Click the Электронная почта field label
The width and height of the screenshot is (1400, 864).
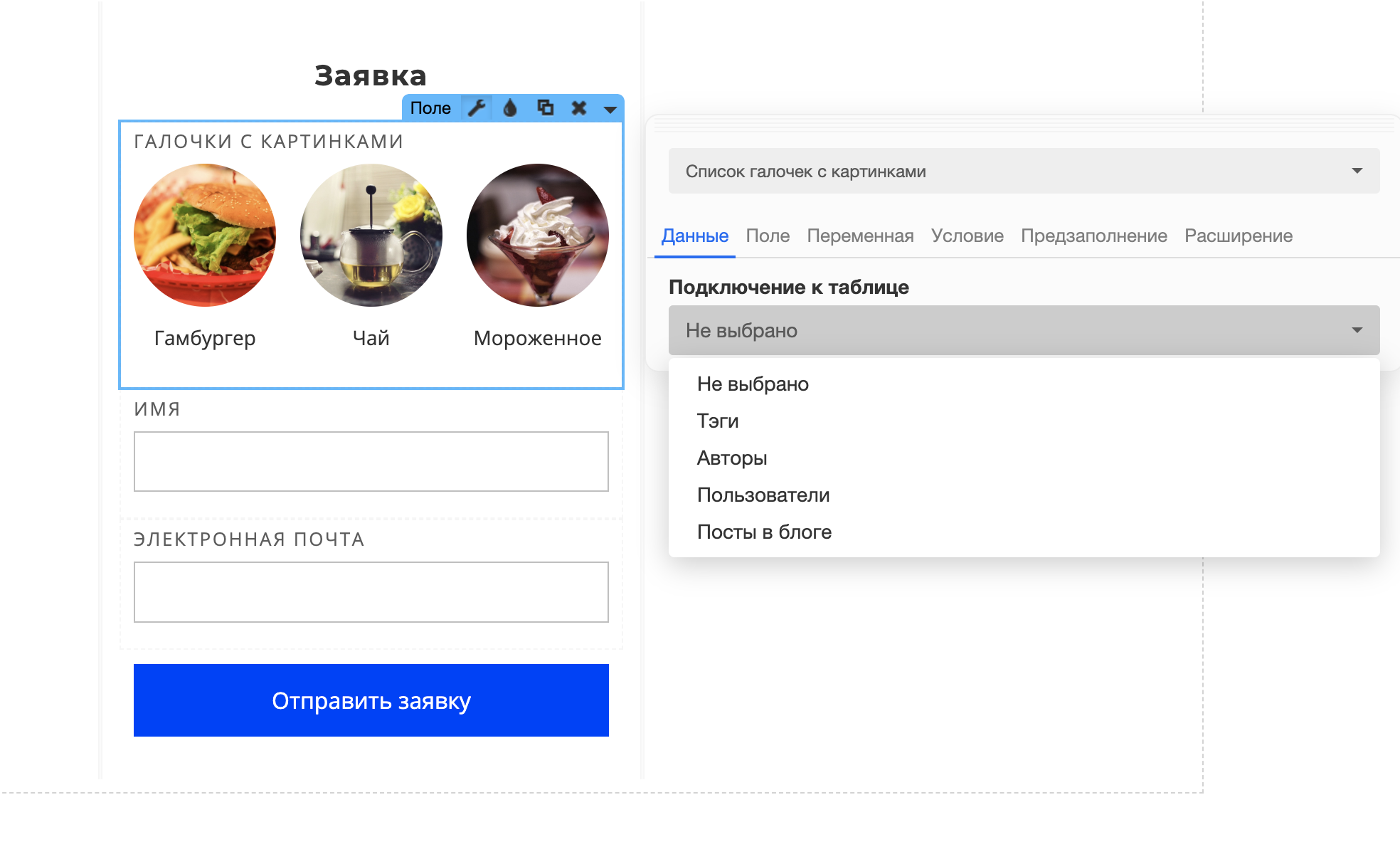point(249,539)
